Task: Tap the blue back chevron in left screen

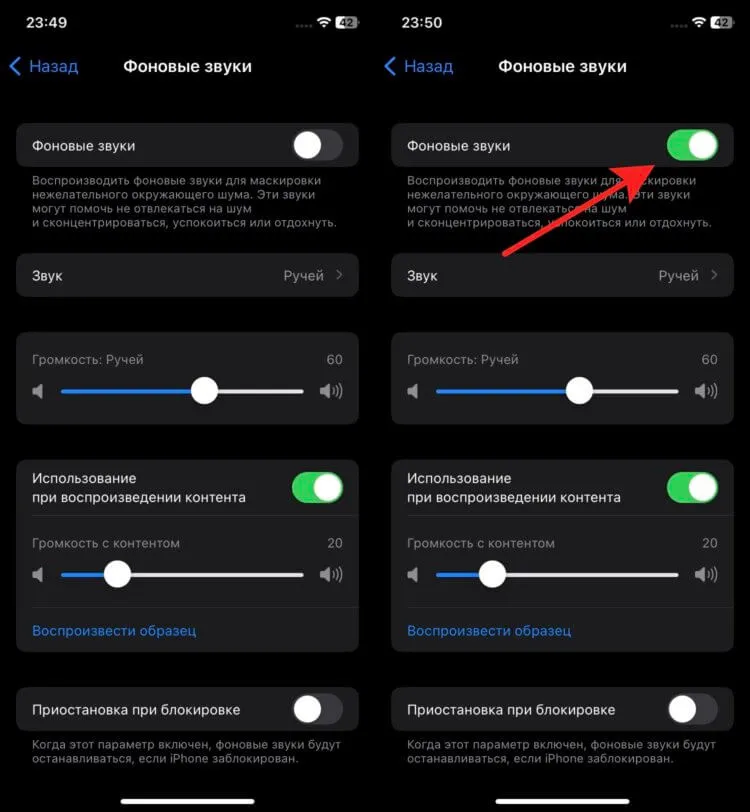Action: [16, 66]
